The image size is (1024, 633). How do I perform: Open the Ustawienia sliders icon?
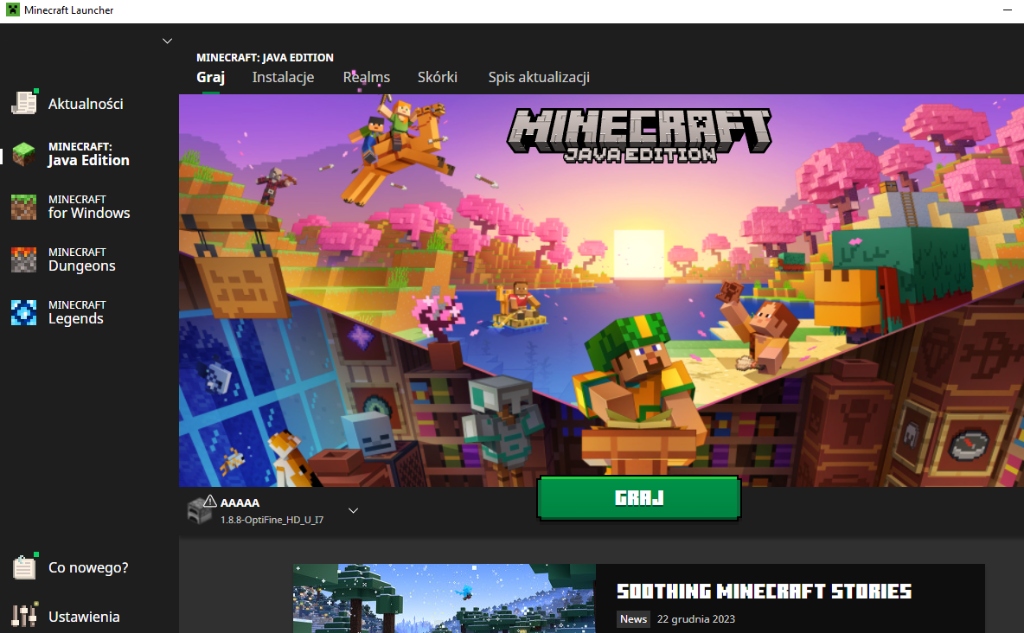[24, 615]
